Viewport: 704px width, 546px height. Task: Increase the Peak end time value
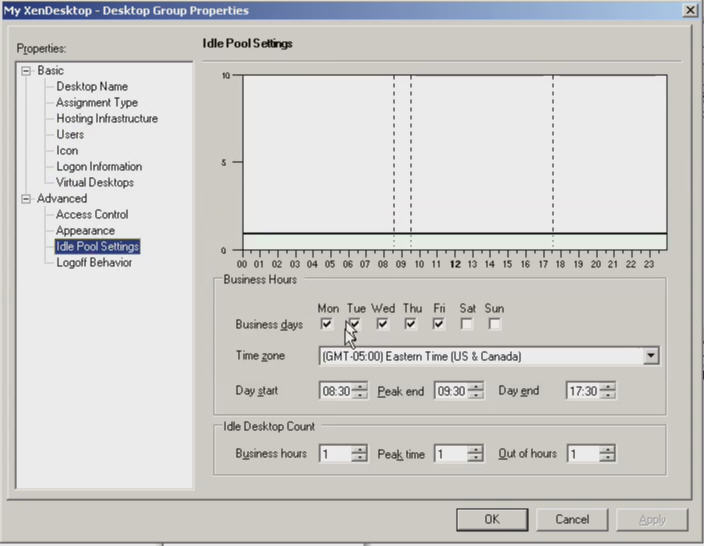point(476,387)
